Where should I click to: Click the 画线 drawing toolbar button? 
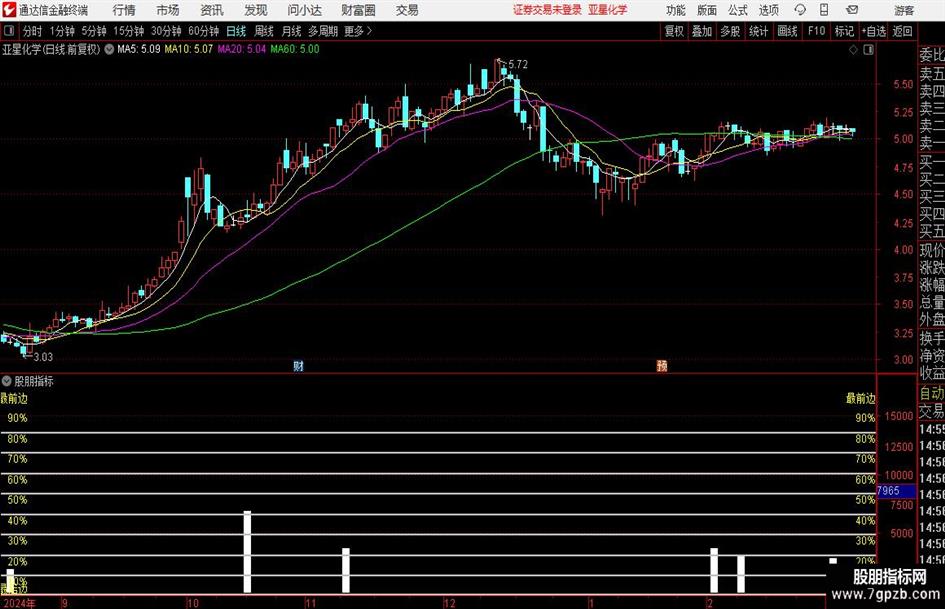788,31
